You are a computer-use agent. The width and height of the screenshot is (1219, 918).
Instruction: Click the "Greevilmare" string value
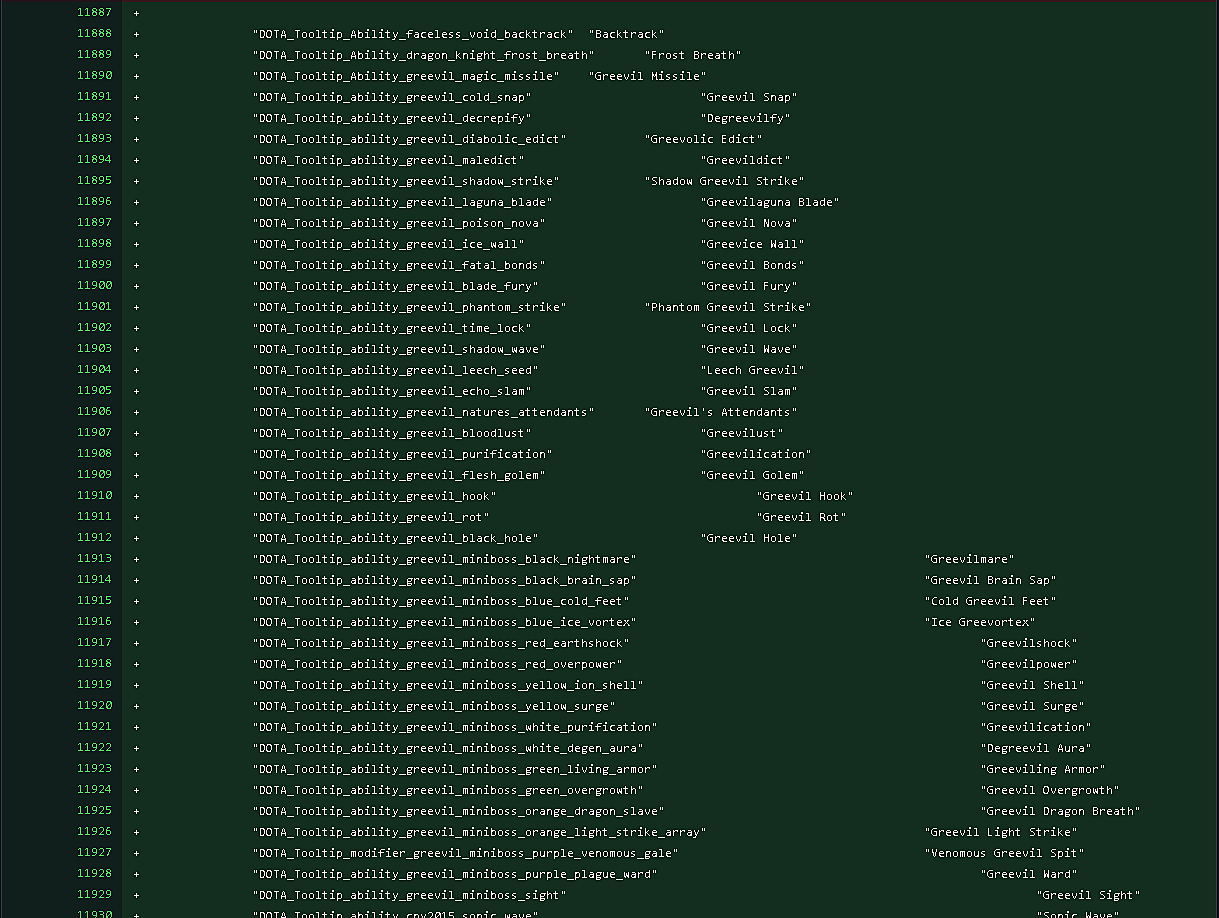coord(969,559)
